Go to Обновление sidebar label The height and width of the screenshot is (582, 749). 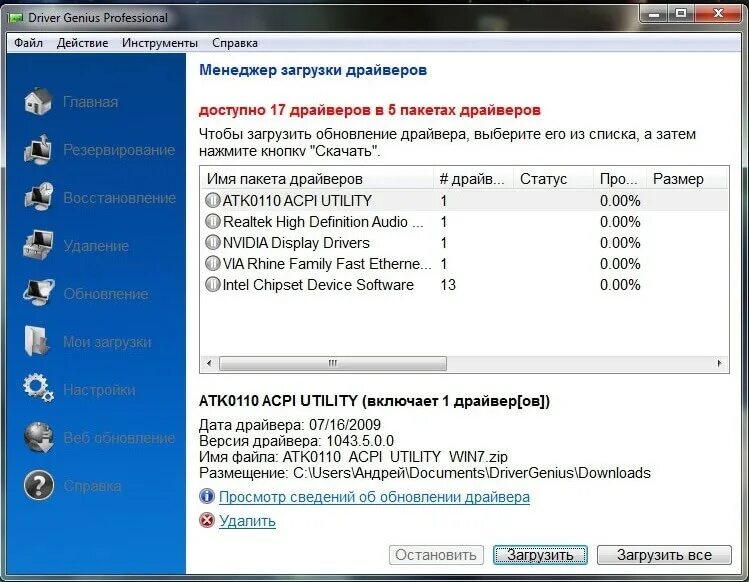(106, 293)
